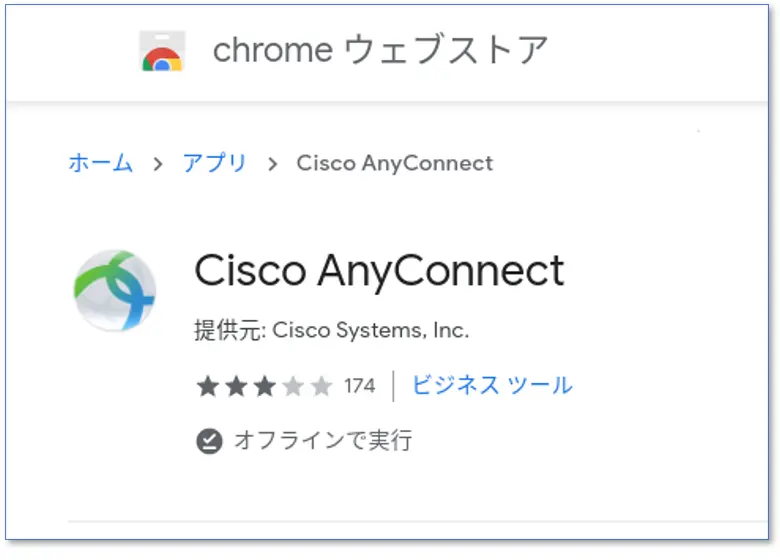Click the breadcrumb chevron after ホーム
Viewport: 780px width, 560px height.
pyautogui.click(x=158, y=164)
